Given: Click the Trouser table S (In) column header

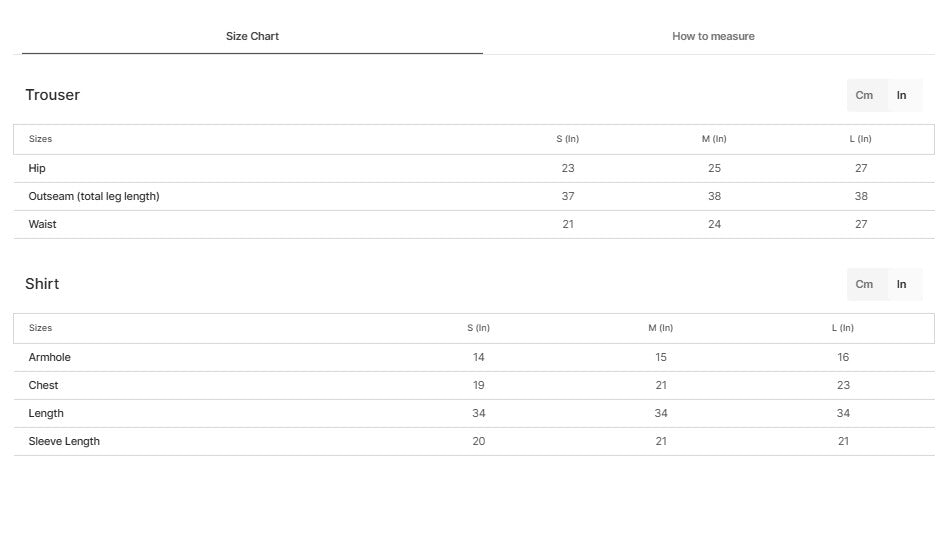Looking at the screenshot, I should point(567,139).
